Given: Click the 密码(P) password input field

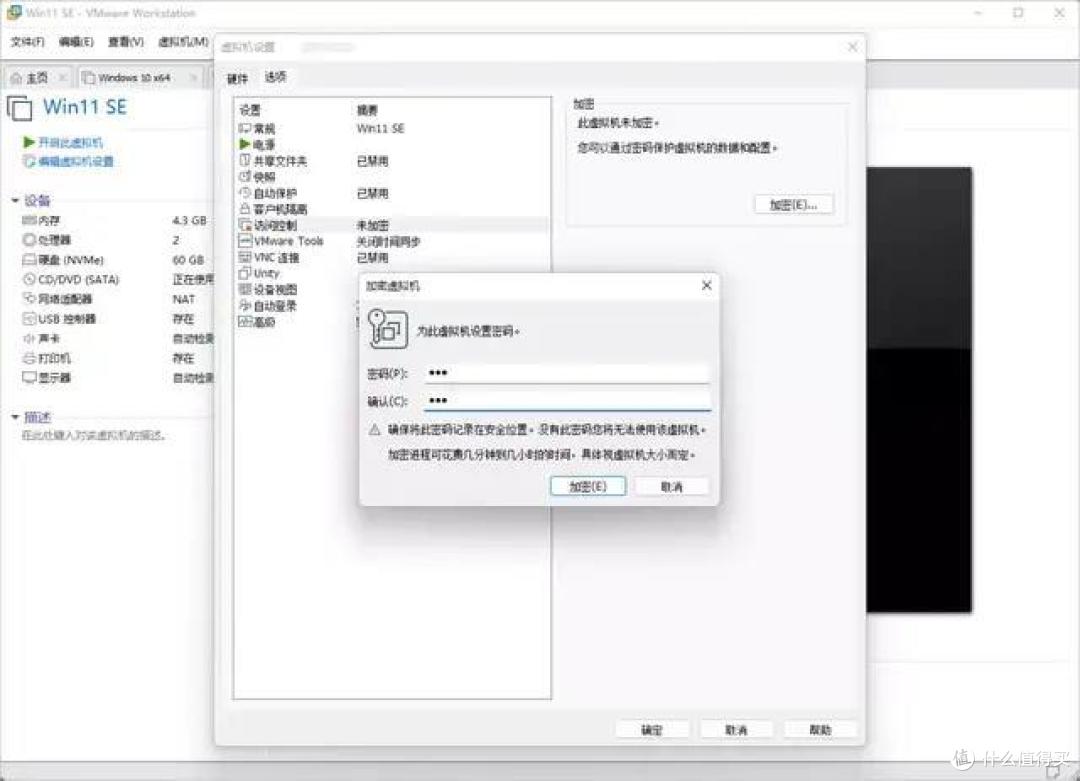Looking at the screenshot, I should [567, 373].
